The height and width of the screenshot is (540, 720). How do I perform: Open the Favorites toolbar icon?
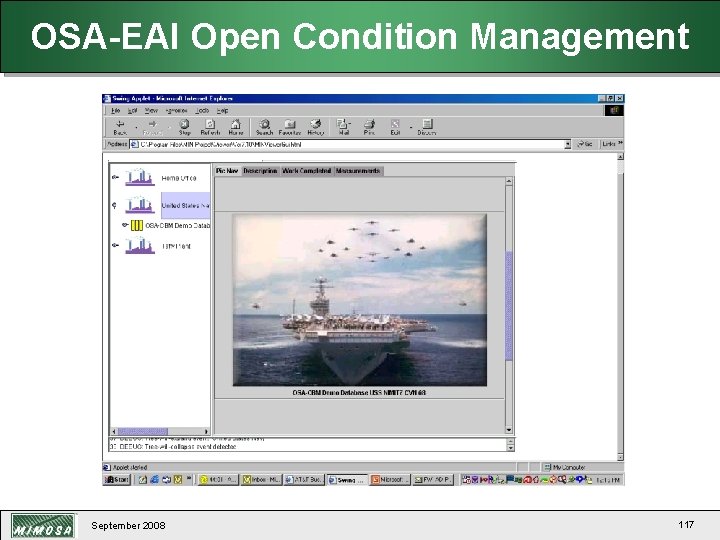coord(290,124)
